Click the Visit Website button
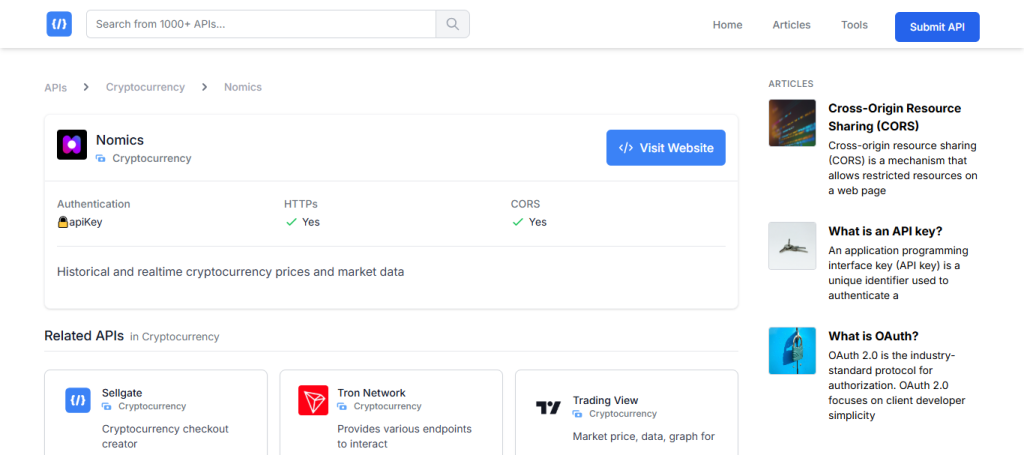 [665, 148]
